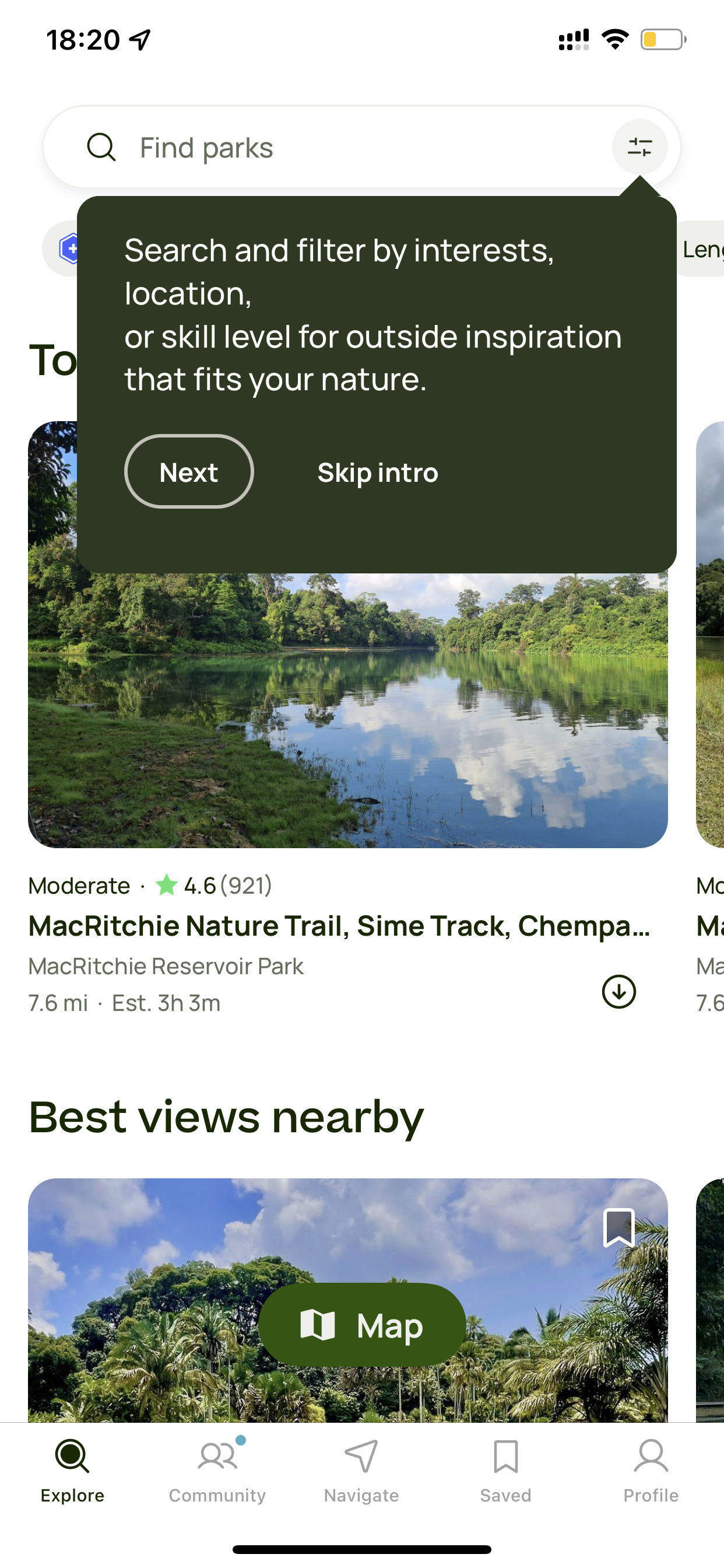The width and height of the screenshot is (724, 1568).
Task: Click Next in the intro tooltip
Action: pyautogui.click(x=189, y=472)
